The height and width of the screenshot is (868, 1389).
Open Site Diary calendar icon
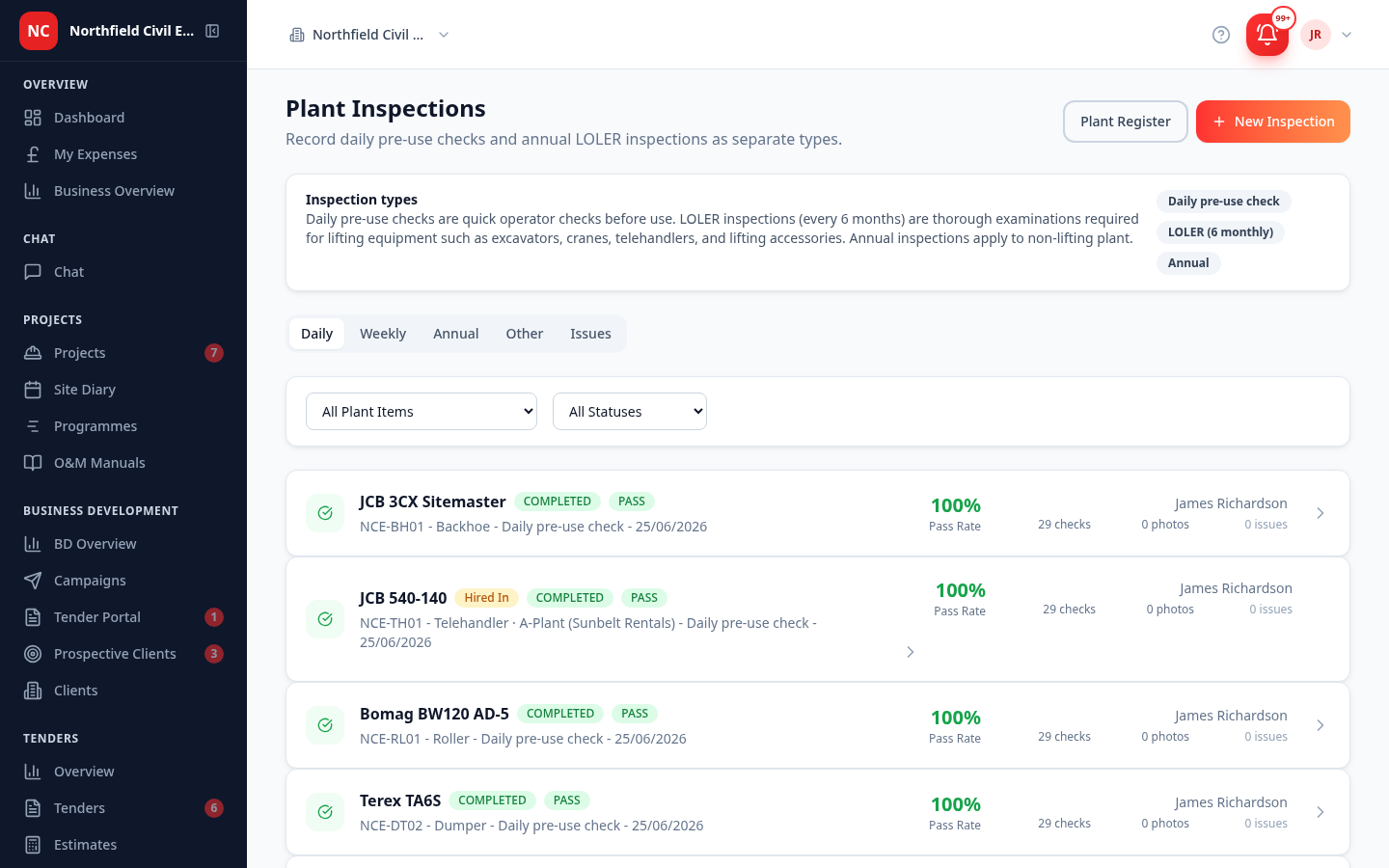coord(33,390)
